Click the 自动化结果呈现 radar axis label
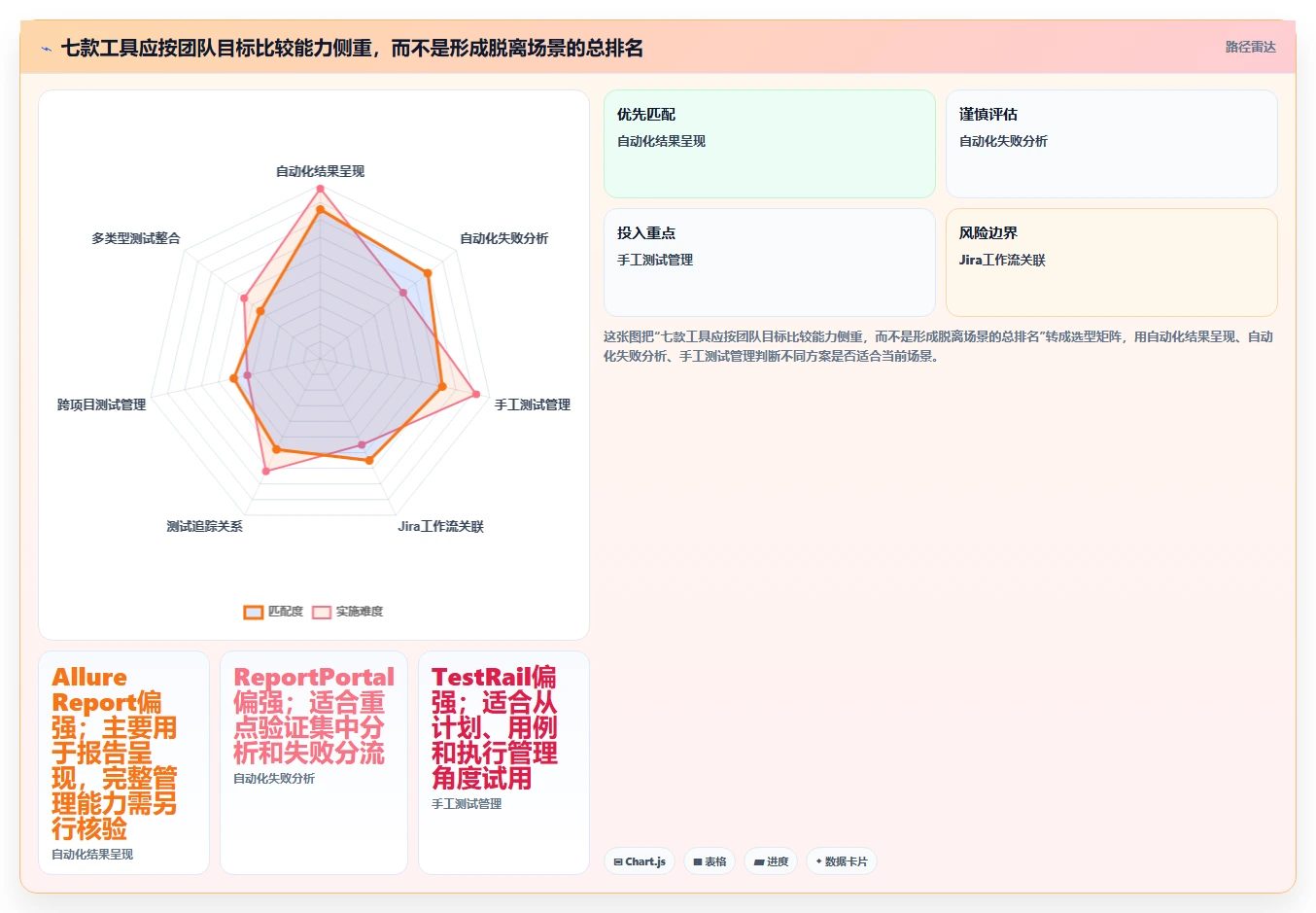The image size is (1316, 913). 320,171
